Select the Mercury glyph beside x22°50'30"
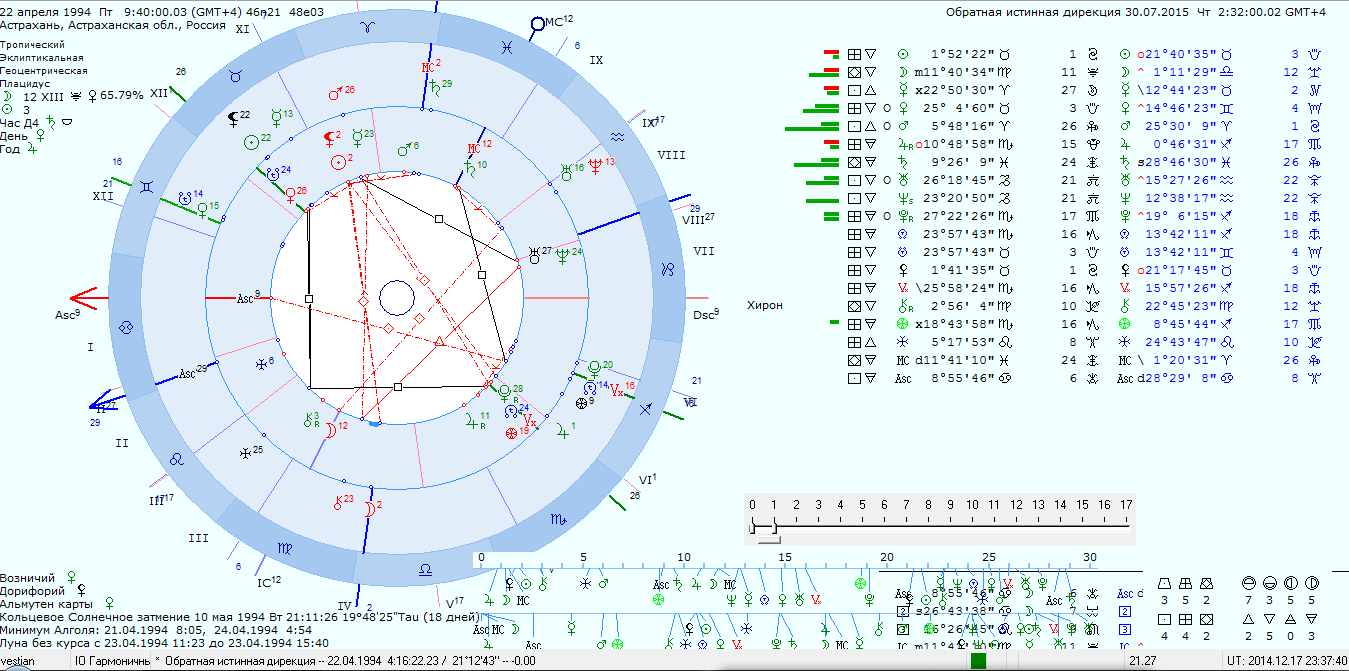Screen dimensions: 1349x671 tap(903, 90)
